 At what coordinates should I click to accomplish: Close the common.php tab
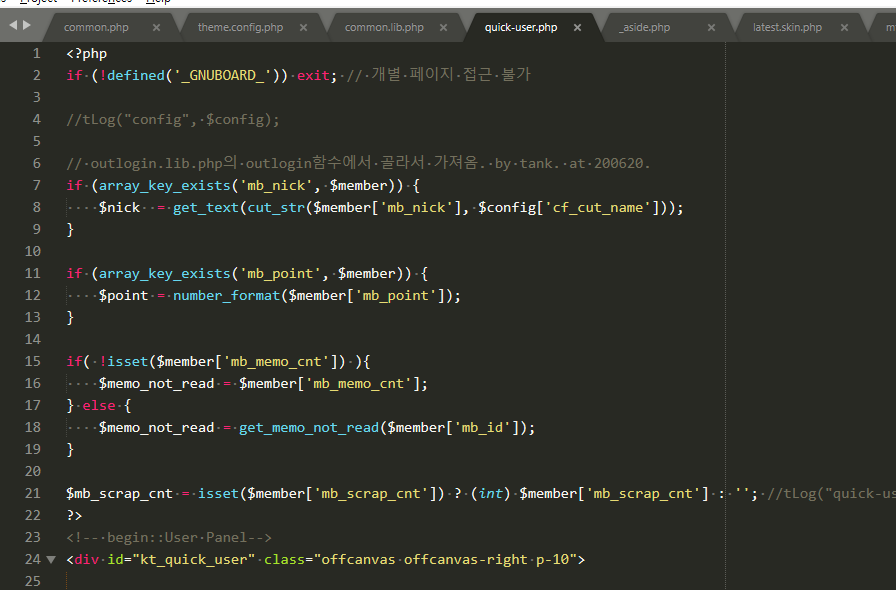pos(156,28)
